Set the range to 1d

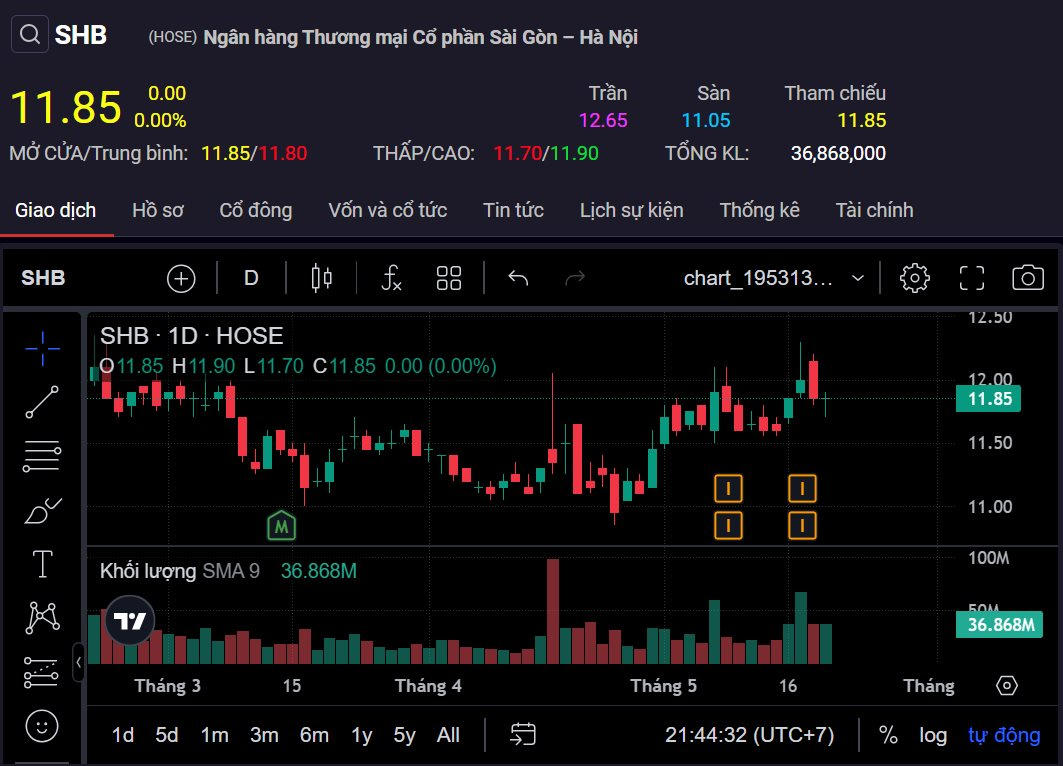point(123,735)
